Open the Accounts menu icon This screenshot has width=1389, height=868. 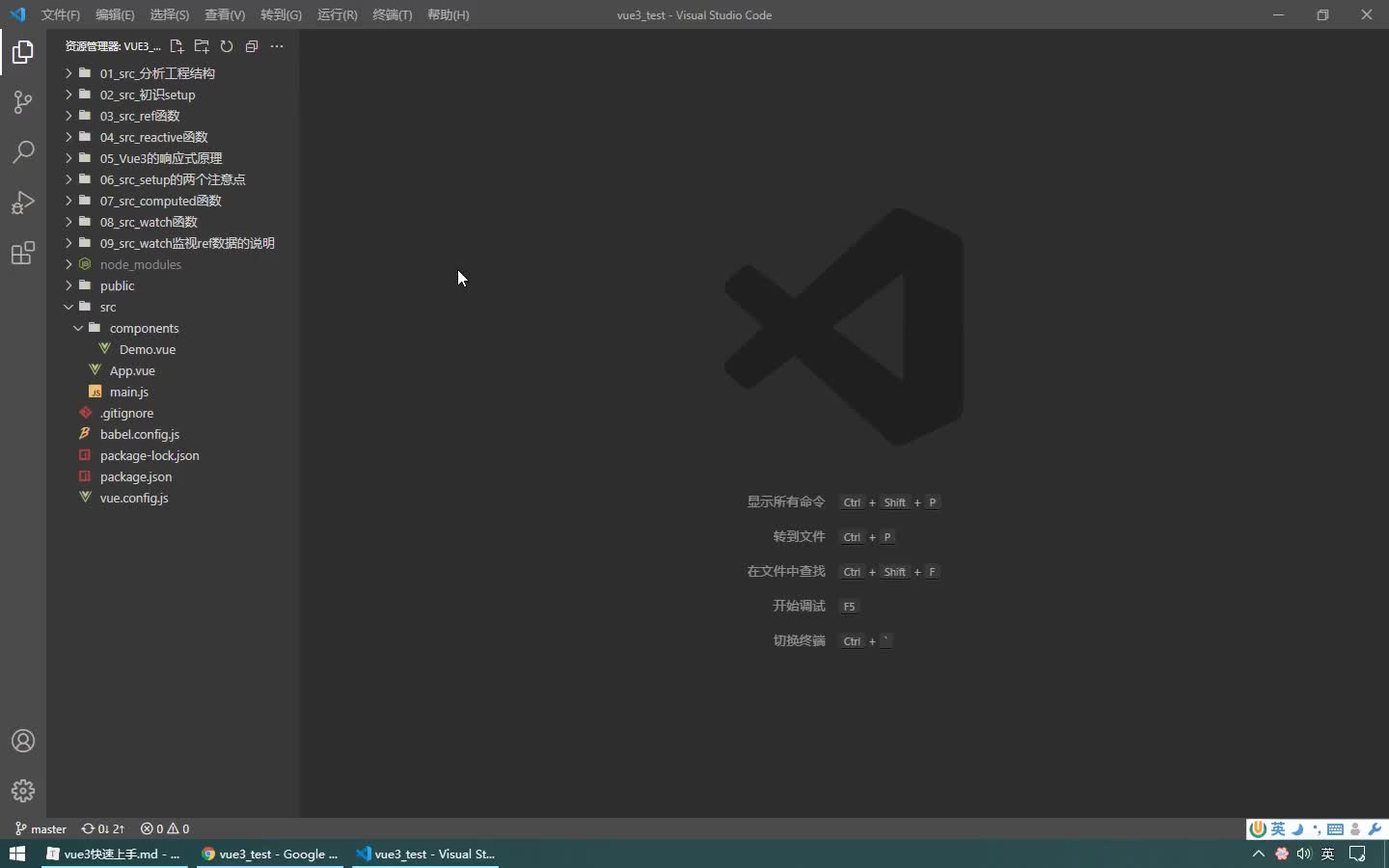pyautogui.click(x=23, y=741)
